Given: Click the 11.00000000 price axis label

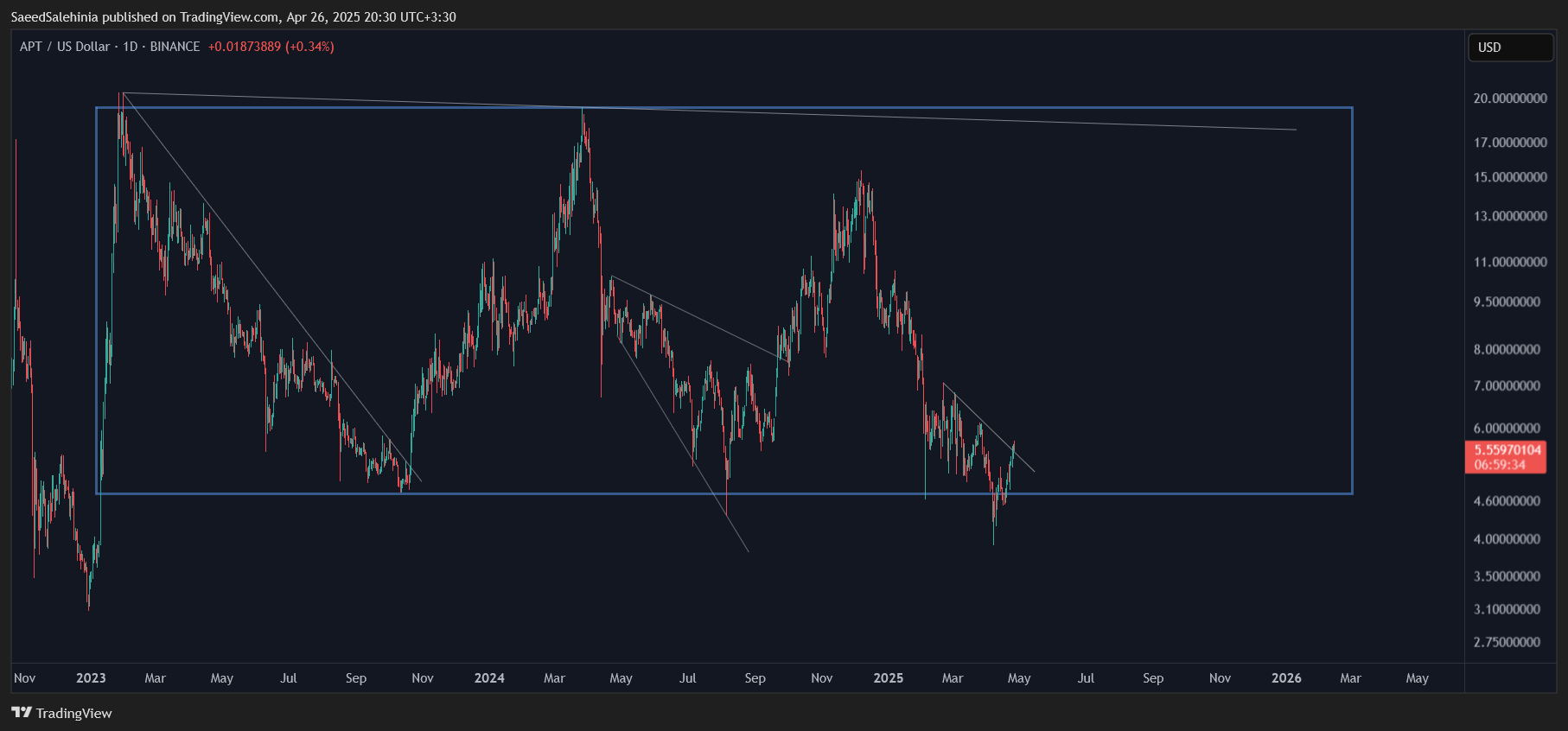Looking at the screenshot, I should 1510,262.
